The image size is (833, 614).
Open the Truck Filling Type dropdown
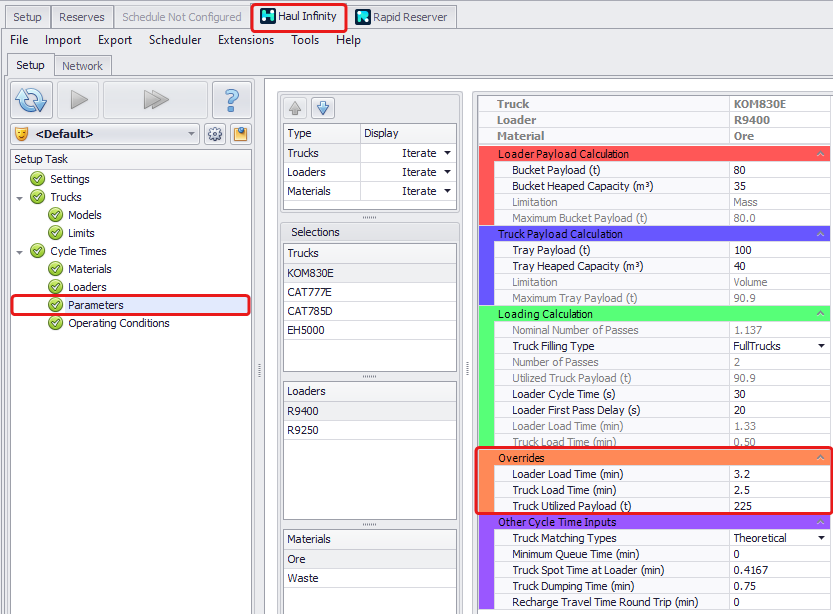[x=821, y=346]
